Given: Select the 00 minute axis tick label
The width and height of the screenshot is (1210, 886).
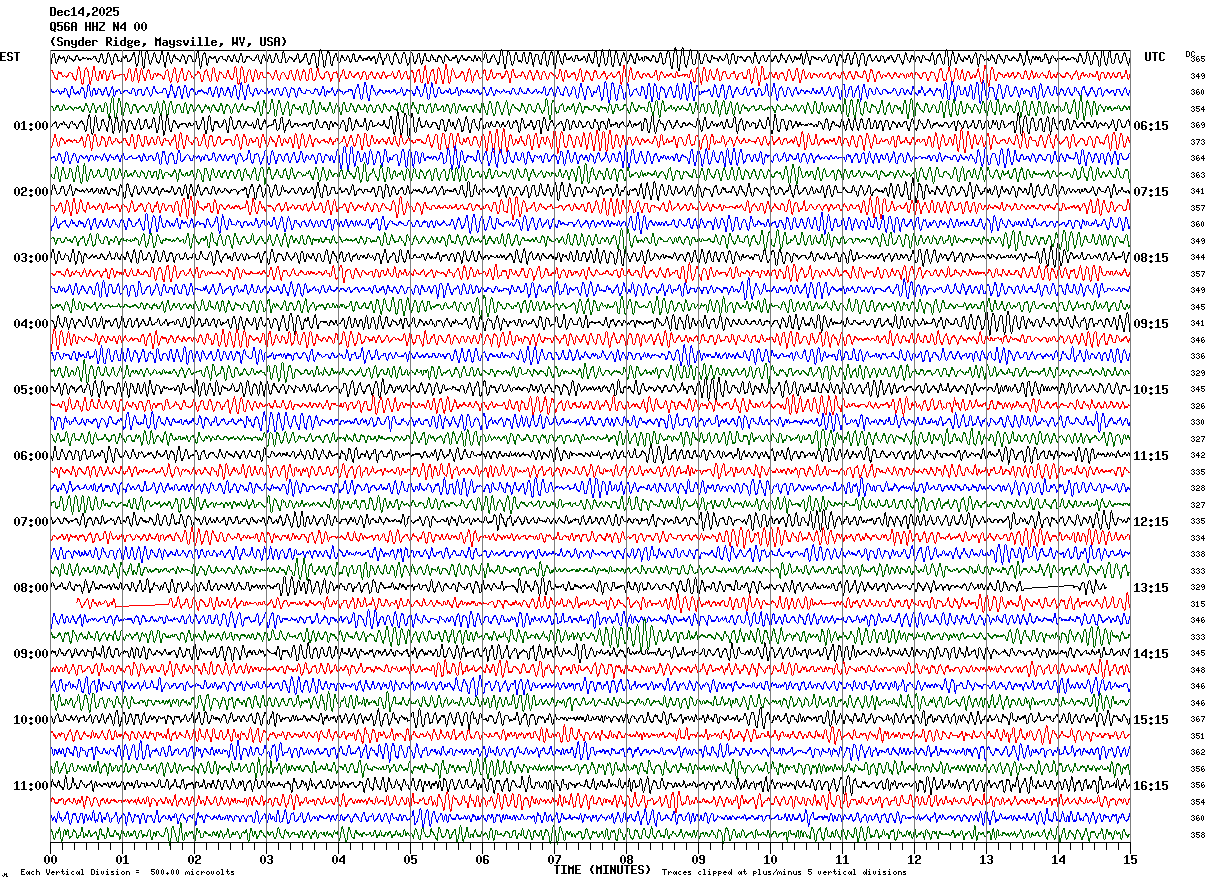Looking at the screenshot, I should [x=50, y=859].
